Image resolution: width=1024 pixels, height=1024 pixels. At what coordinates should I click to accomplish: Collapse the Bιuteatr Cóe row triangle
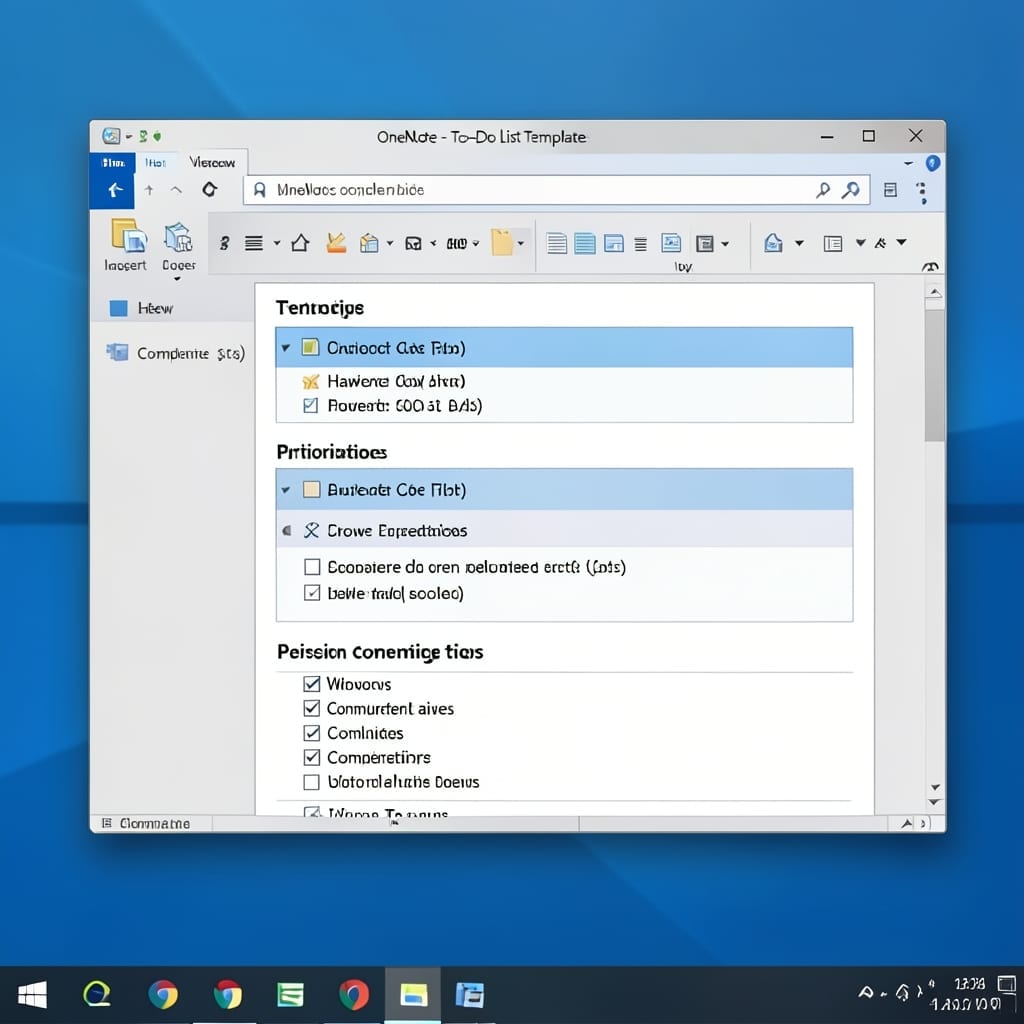(x=285, y=490)
